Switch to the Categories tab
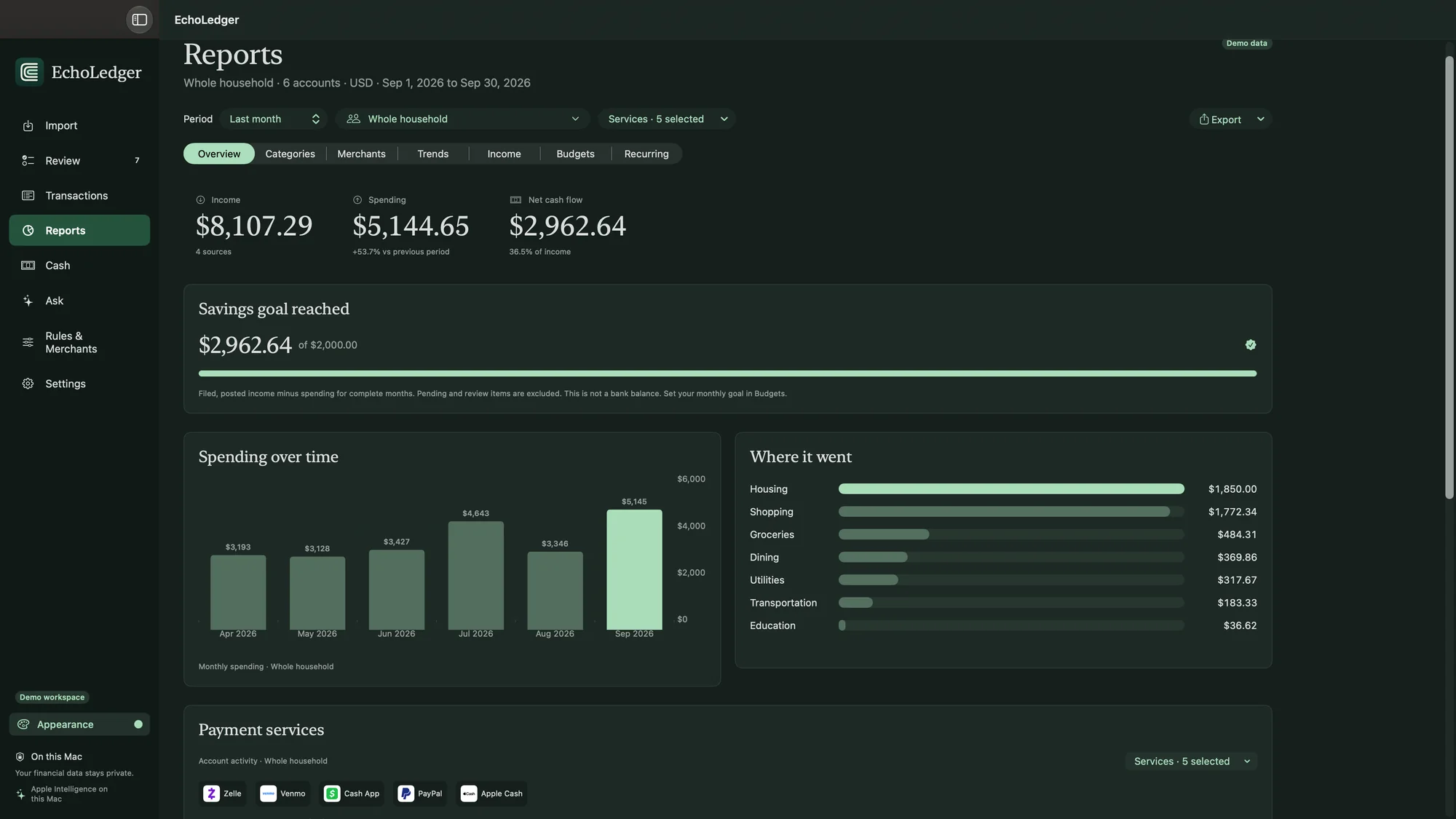 [290, 154]
